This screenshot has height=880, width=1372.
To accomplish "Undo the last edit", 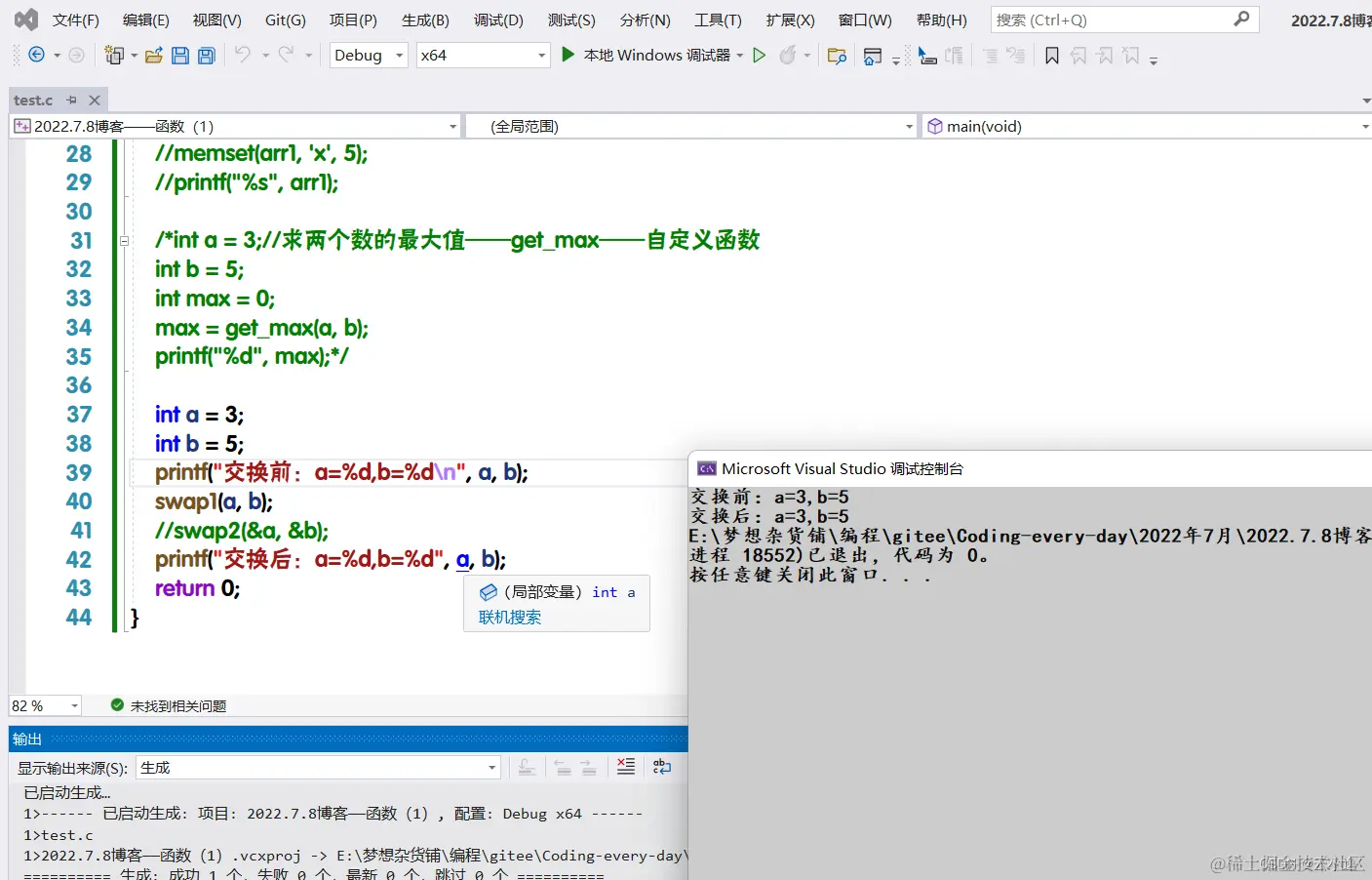I will (x=243, y=55).
